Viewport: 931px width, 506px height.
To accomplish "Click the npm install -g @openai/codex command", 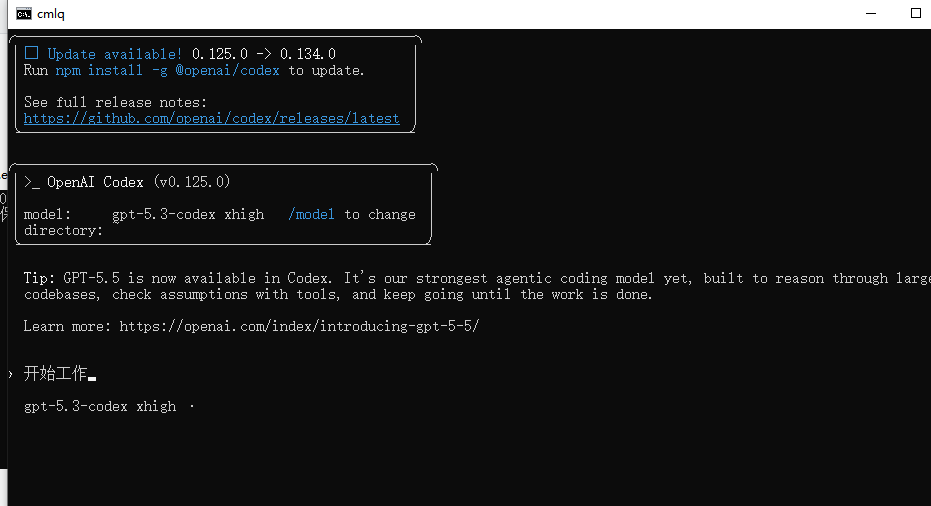I will point(167,71).
